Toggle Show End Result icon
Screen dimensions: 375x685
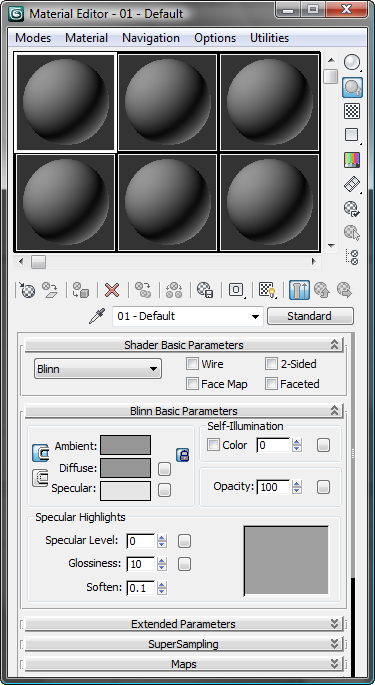tap(299, 290)
